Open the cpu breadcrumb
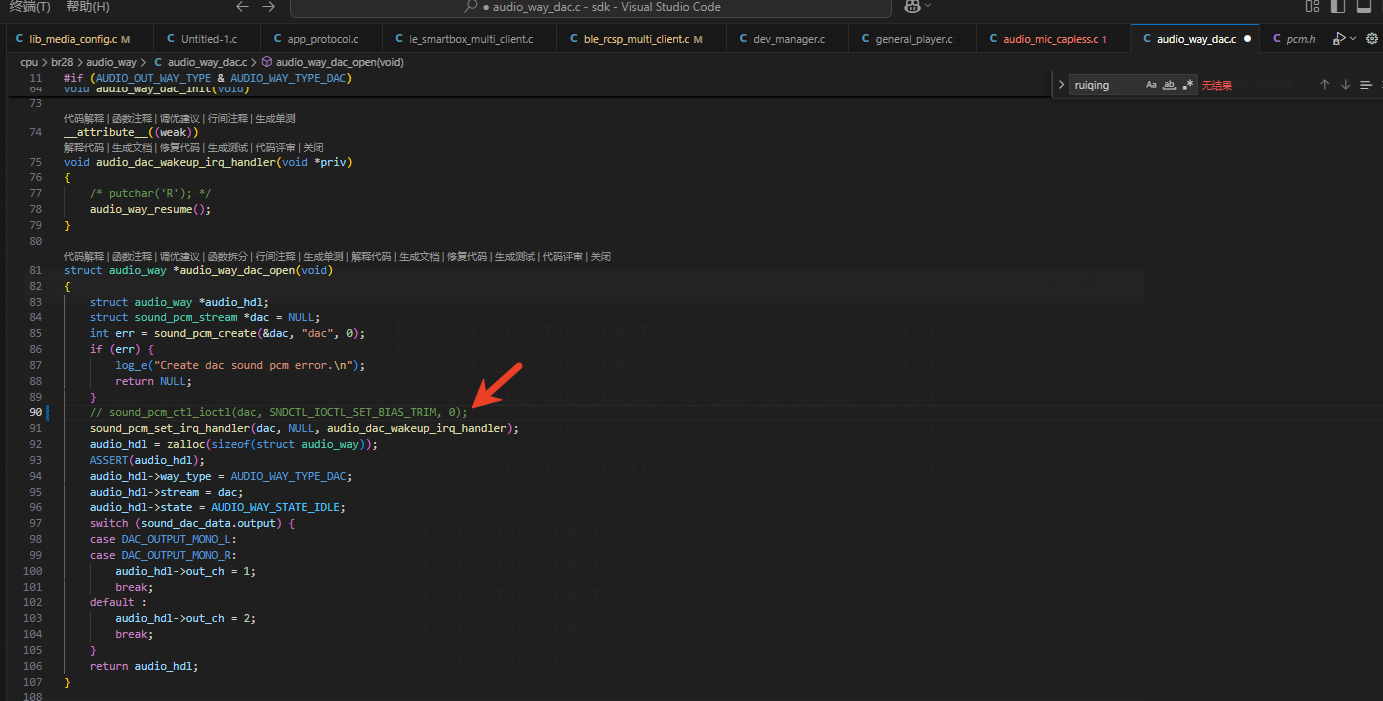The image size is (1383, 701). (29, 62)
